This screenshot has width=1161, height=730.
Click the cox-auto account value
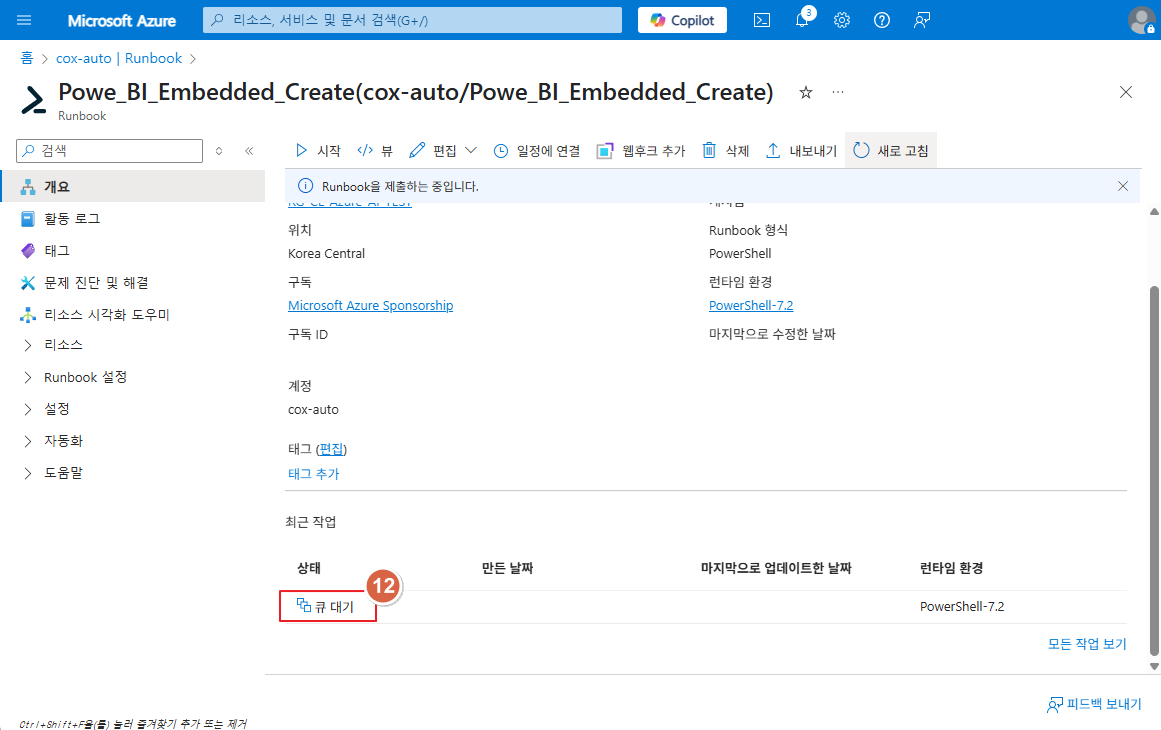[313, 410]
